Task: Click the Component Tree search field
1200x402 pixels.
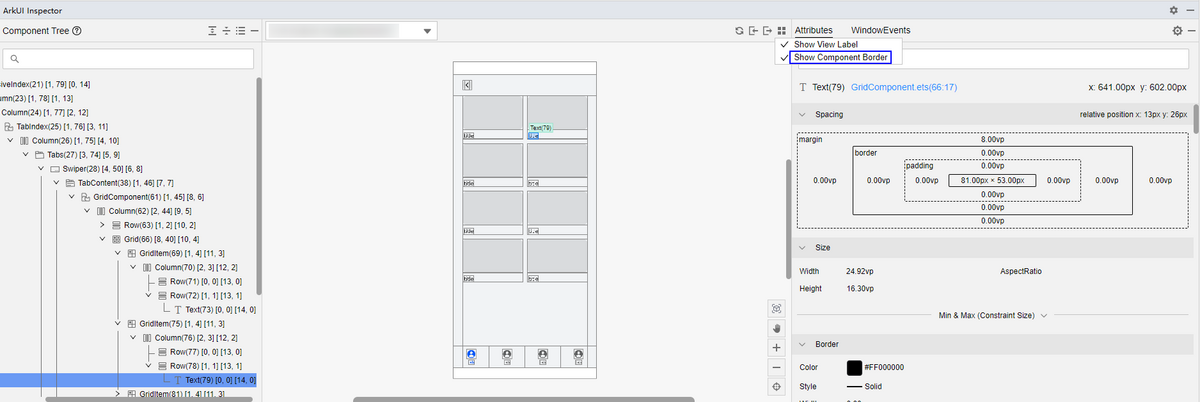Action: pyautogui.click(x=130, y=60)
